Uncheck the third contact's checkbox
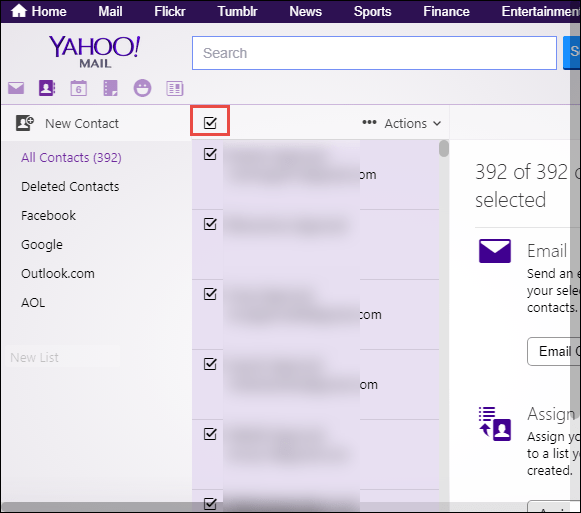Viewport: 581px width, 513px height. 210,294
